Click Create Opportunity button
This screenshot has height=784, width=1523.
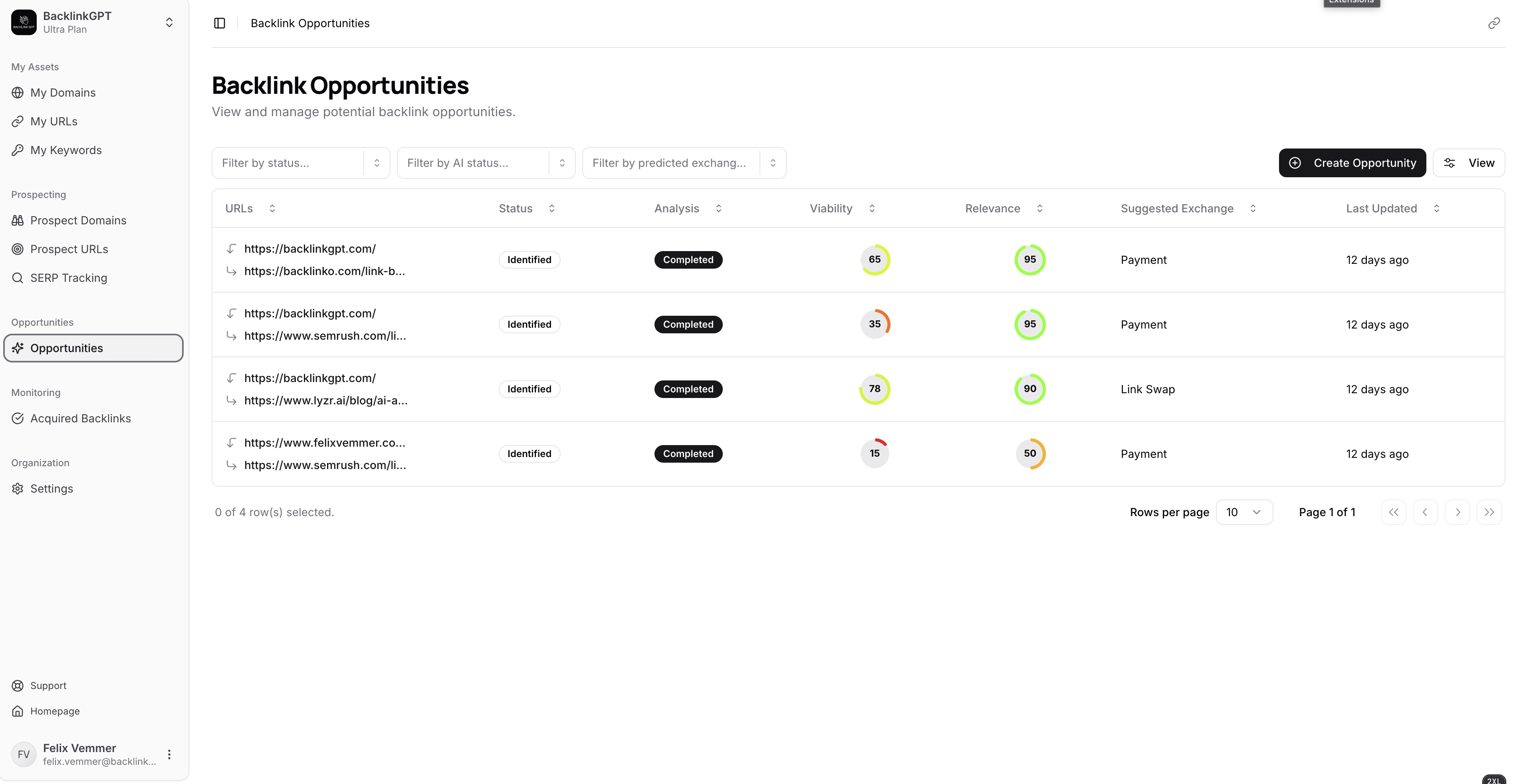tap(1352, 163)
